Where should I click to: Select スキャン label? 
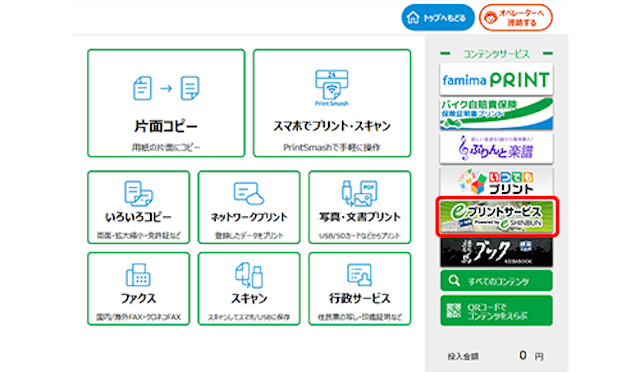[249, 298]
